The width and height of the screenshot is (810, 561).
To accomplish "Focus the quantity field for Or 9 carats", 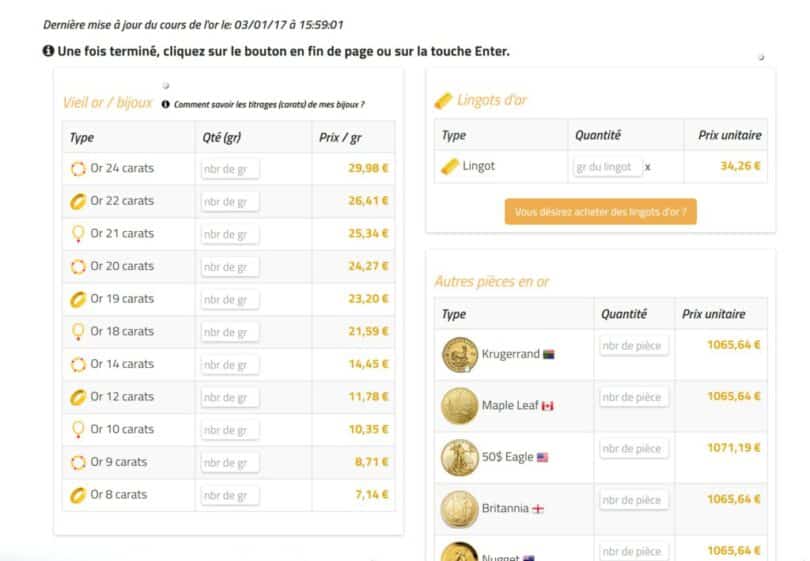I will 230,462.
